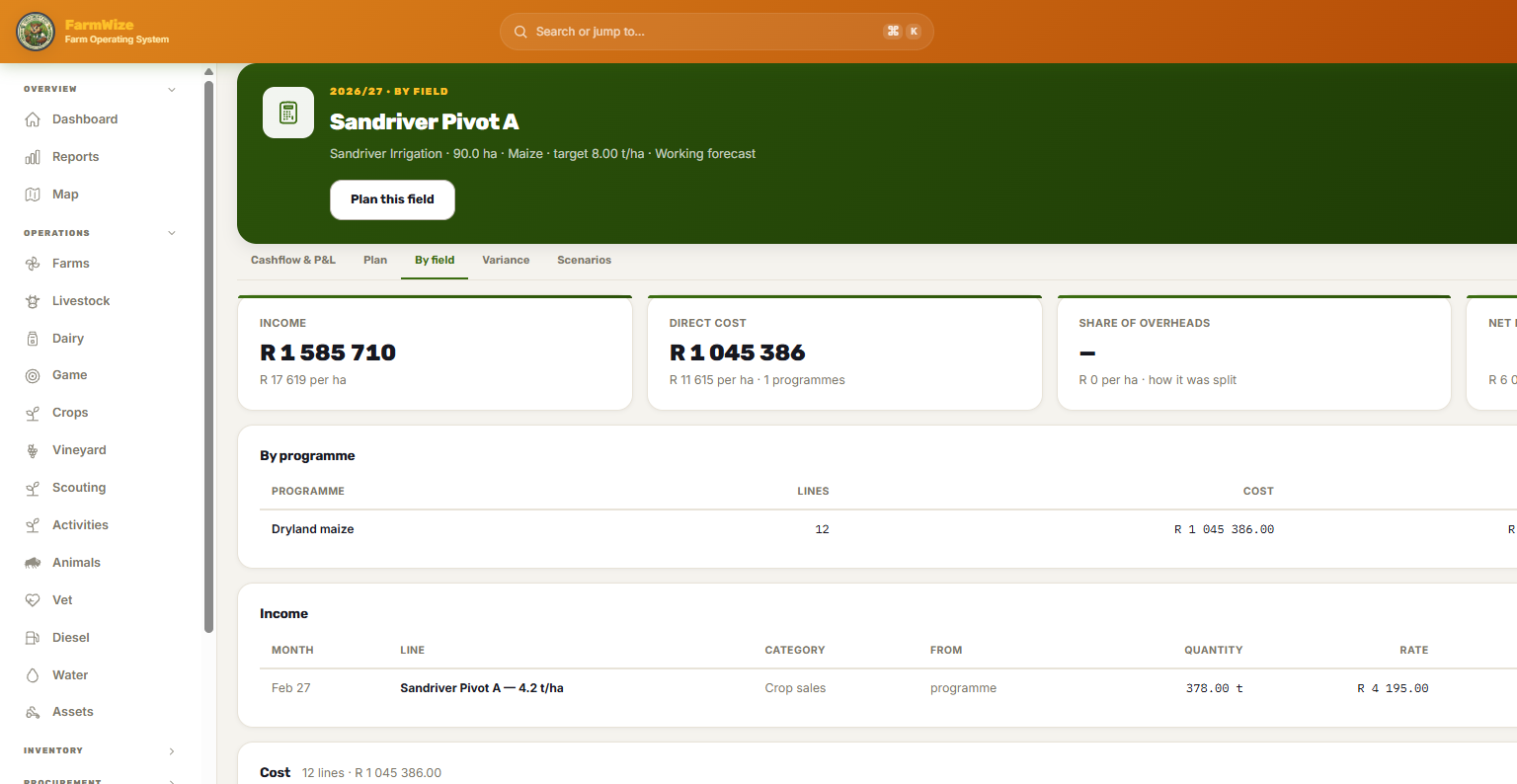Click the Diesel fuel pump icon
Image resolution: width=1517 pixels, height=784 pixels.
(33, 638)
